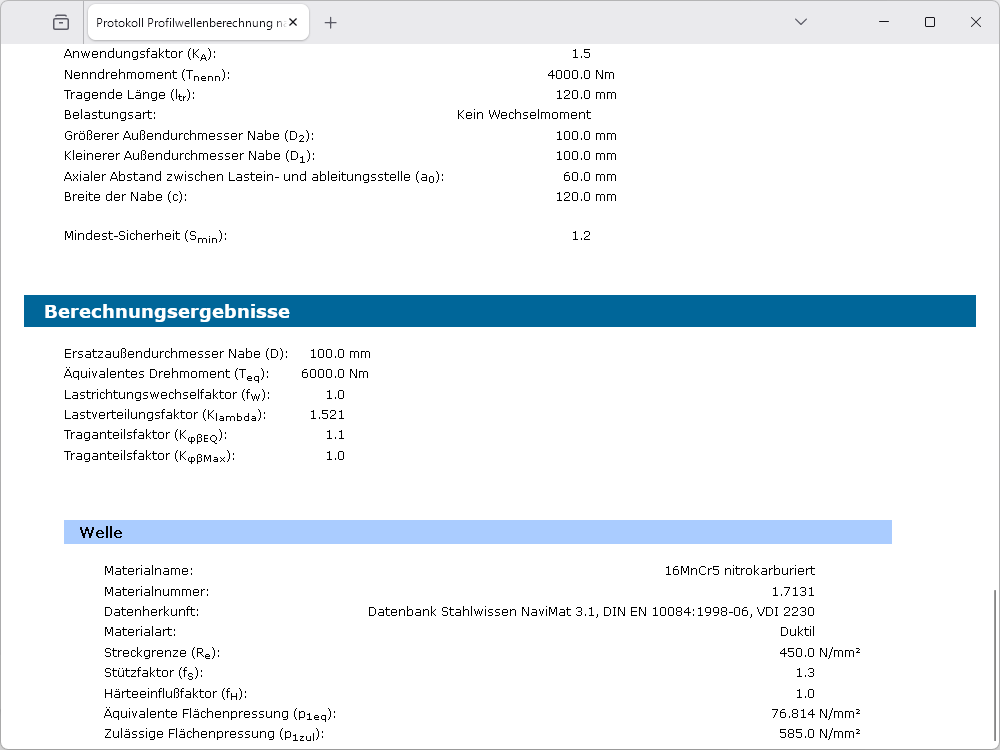Viewport: 1000px width, 750px height.
Task: Click the Zulässige Flächenpressung value 585.0 N/mm²
Action: pos(819,734)
